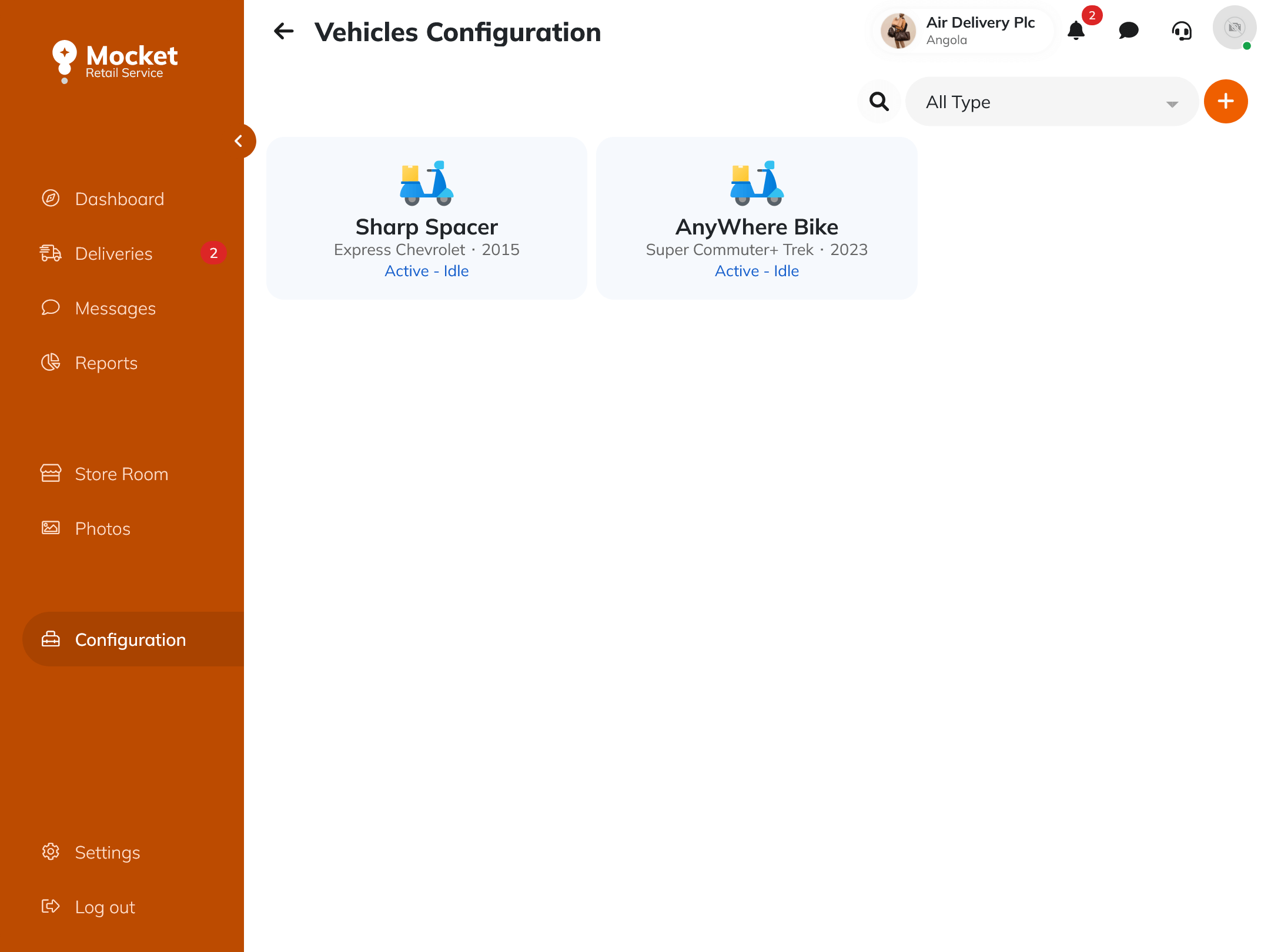Click 'Express Chevrolet · 2015' text

pyautogui.click(x=427, y=250)
